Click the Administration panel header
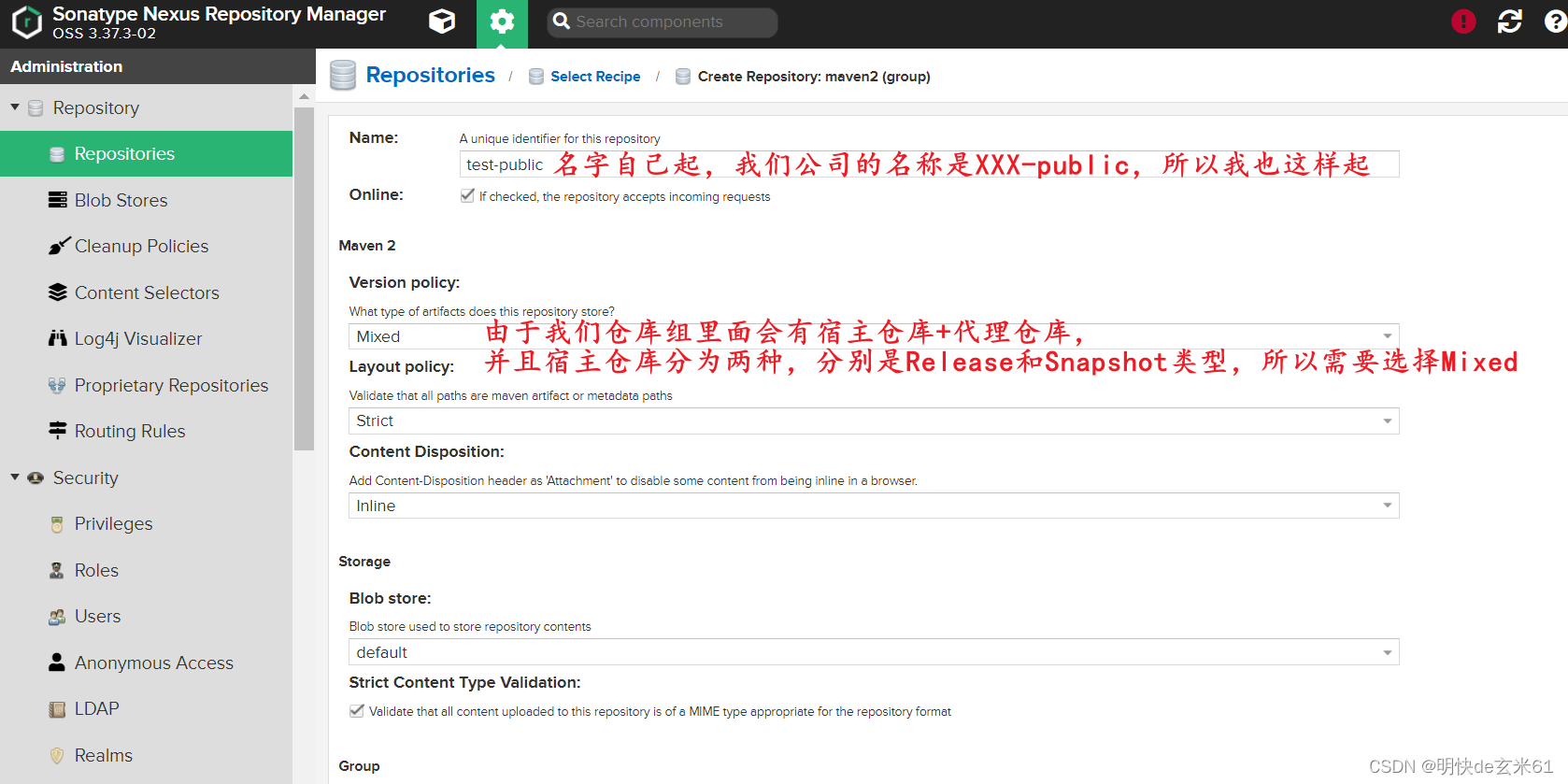This screenshot has width=1568, height=784. 158,66
